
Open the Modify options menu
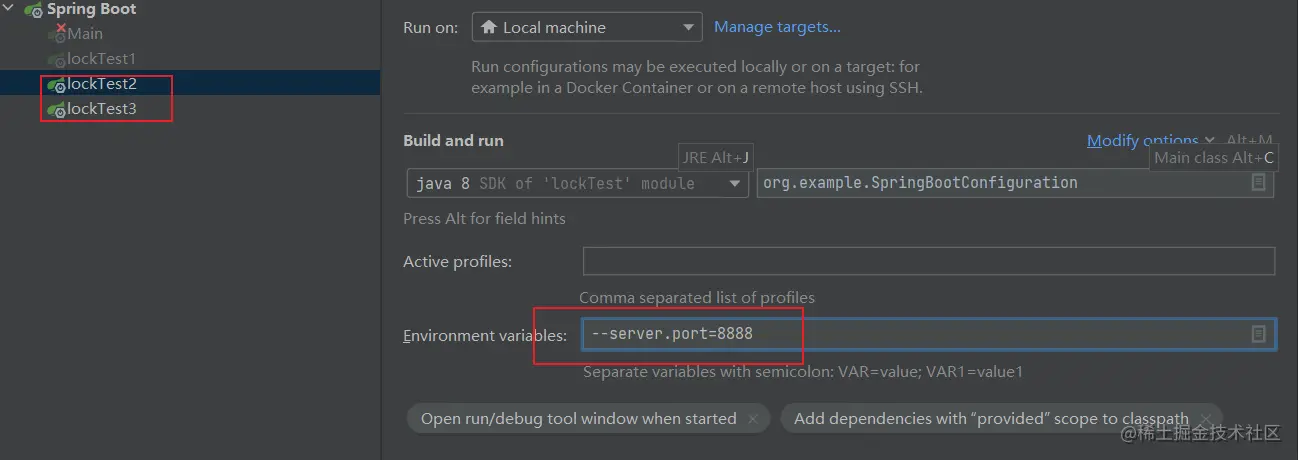[1148, 141]
